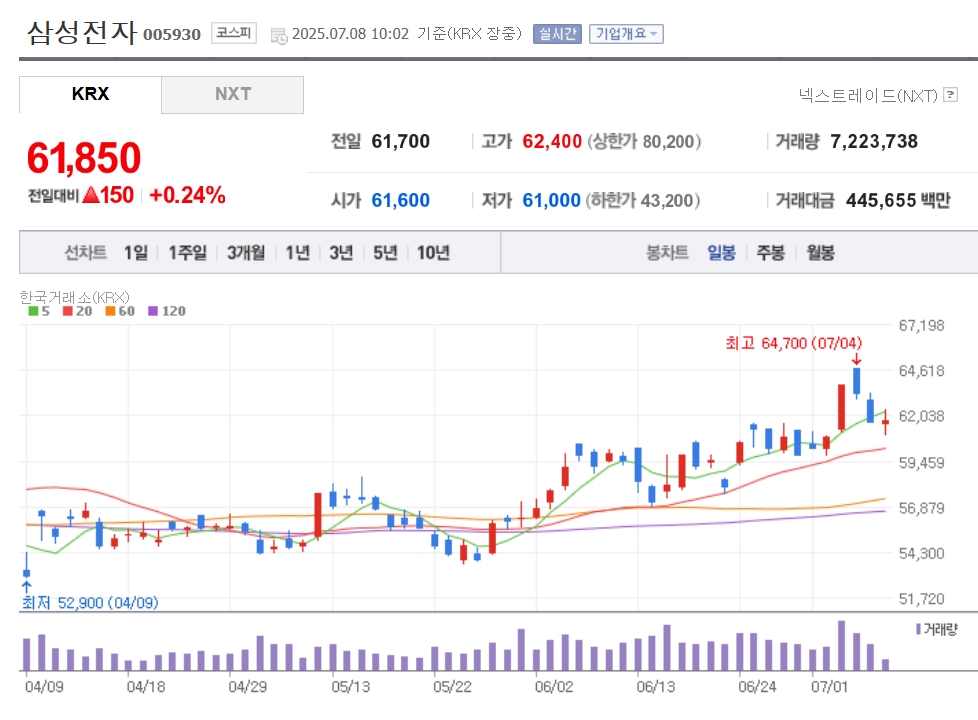The height and width of the screenshot is (720, 978).
Task: Click the x-axis date label 06/13
Action: point(656,687)
